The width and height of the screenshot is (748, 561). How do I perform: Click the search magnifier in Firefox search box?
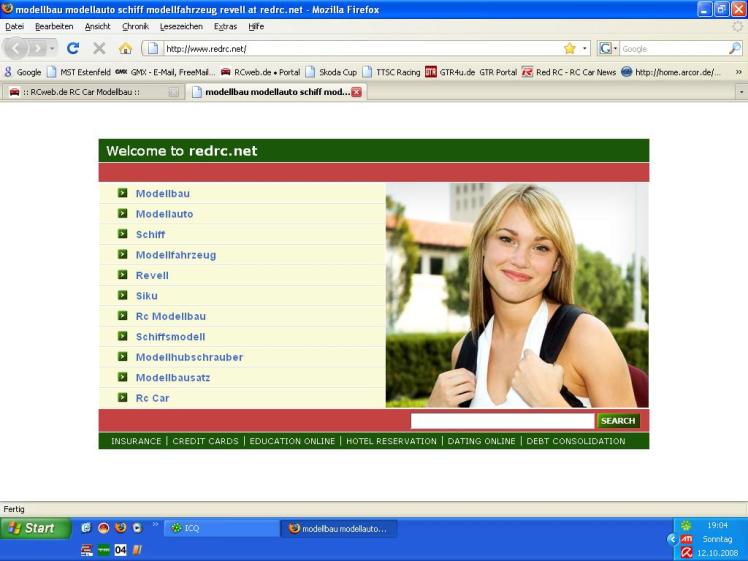735,48
